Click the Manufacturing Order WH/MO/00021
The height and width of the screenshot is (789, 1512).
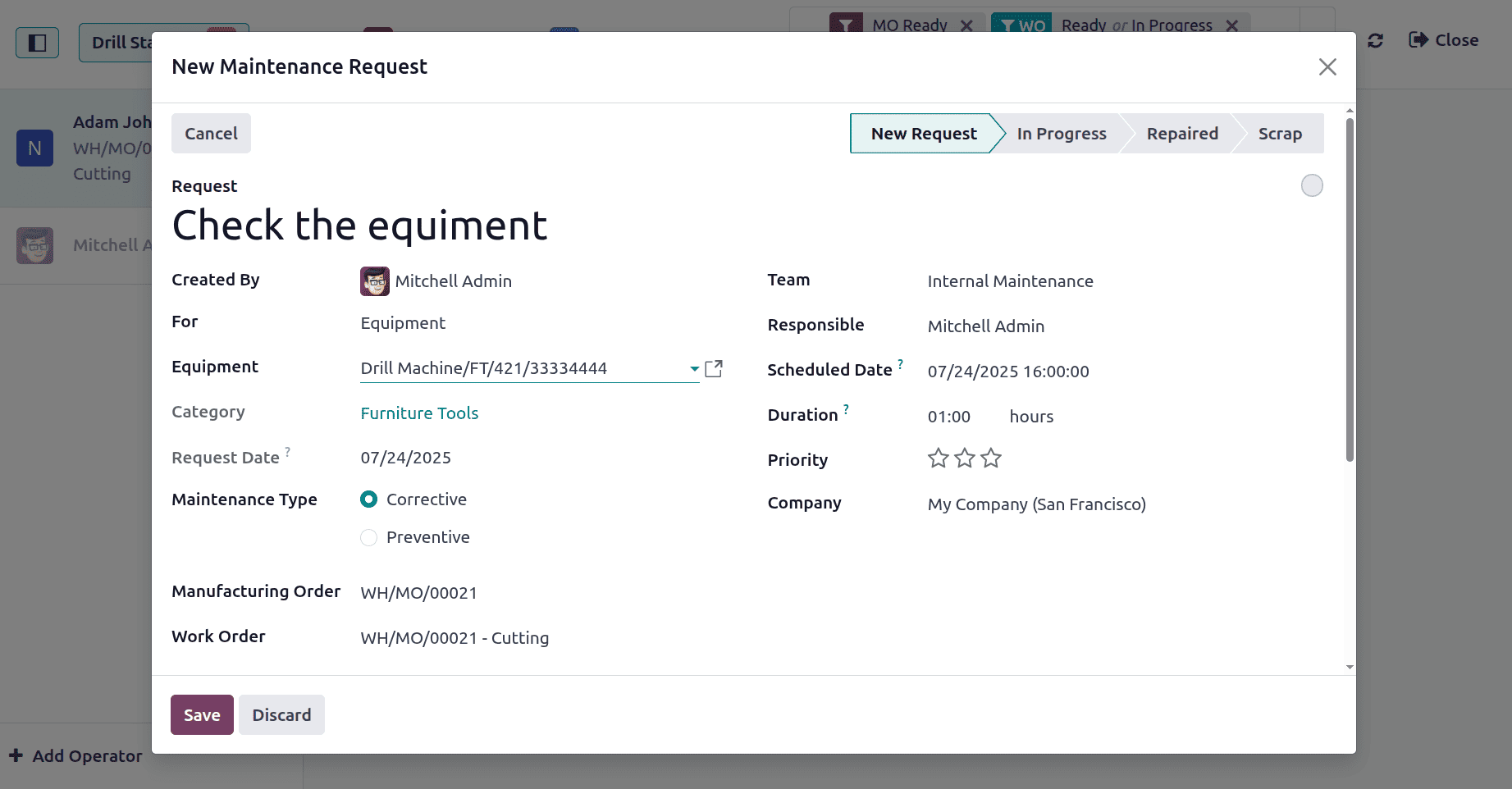click(418, 593)
